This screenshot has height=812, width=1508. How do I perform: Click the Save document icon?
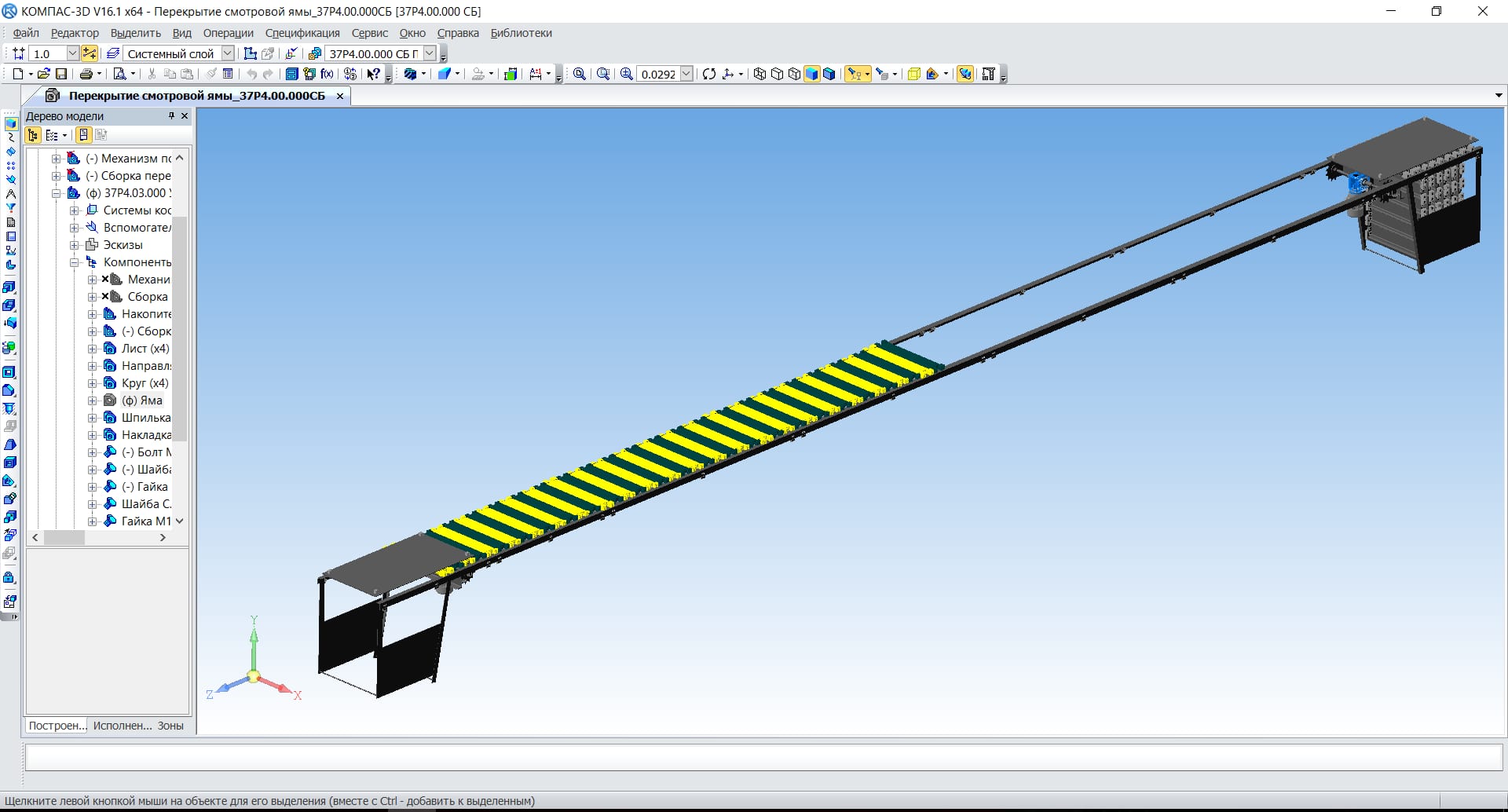coord(61,74)
